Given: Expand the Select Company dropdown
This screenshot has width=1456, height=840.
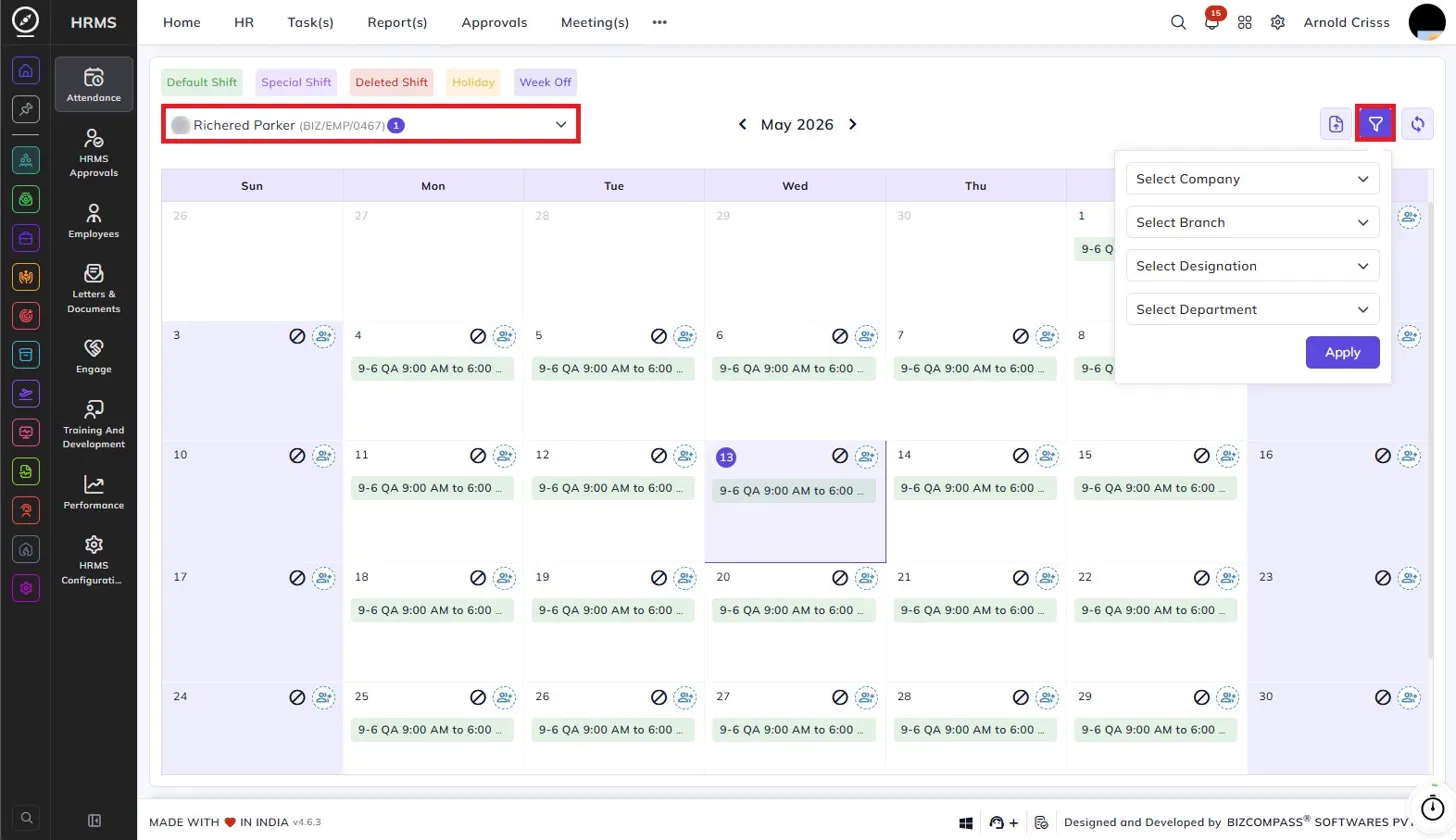Looking at the screenshot, I should click(1252, 179).
